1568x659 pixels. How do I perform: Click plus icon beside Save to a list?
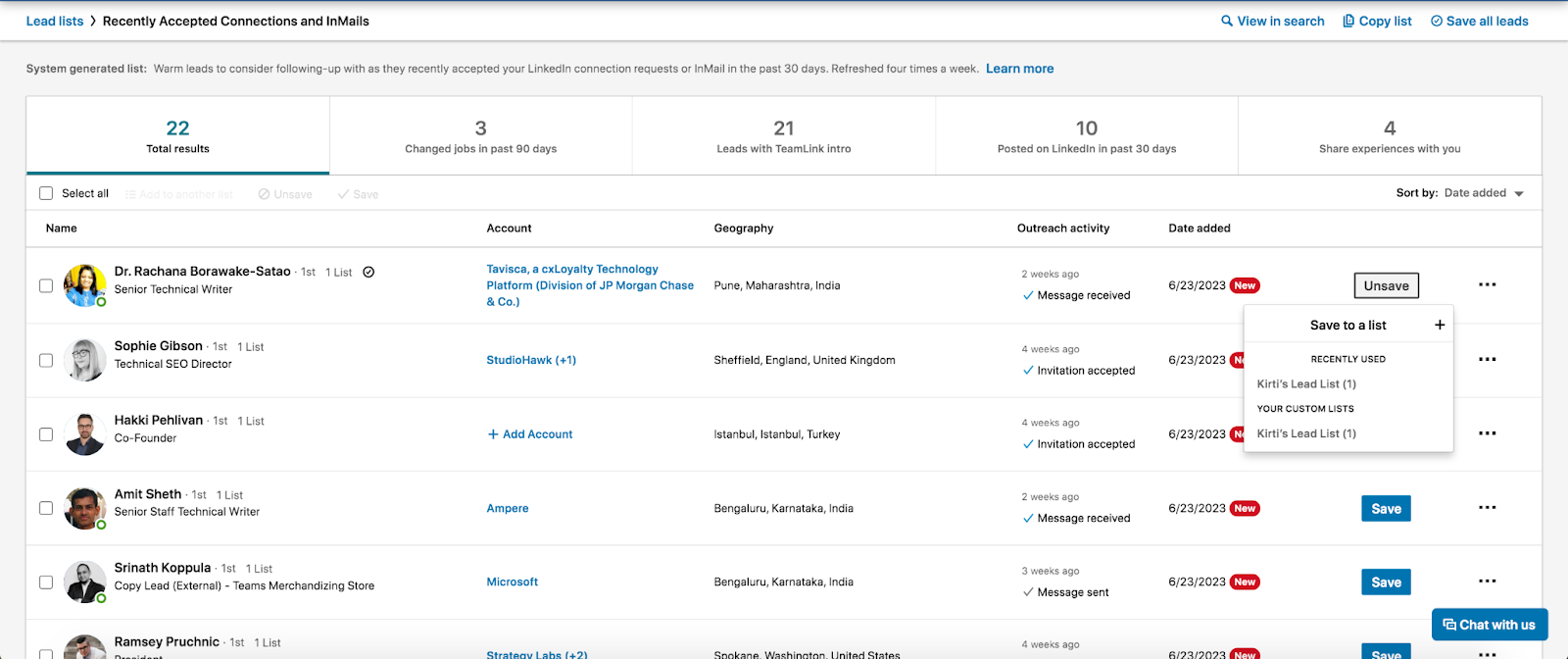[x=1440, y=325]
